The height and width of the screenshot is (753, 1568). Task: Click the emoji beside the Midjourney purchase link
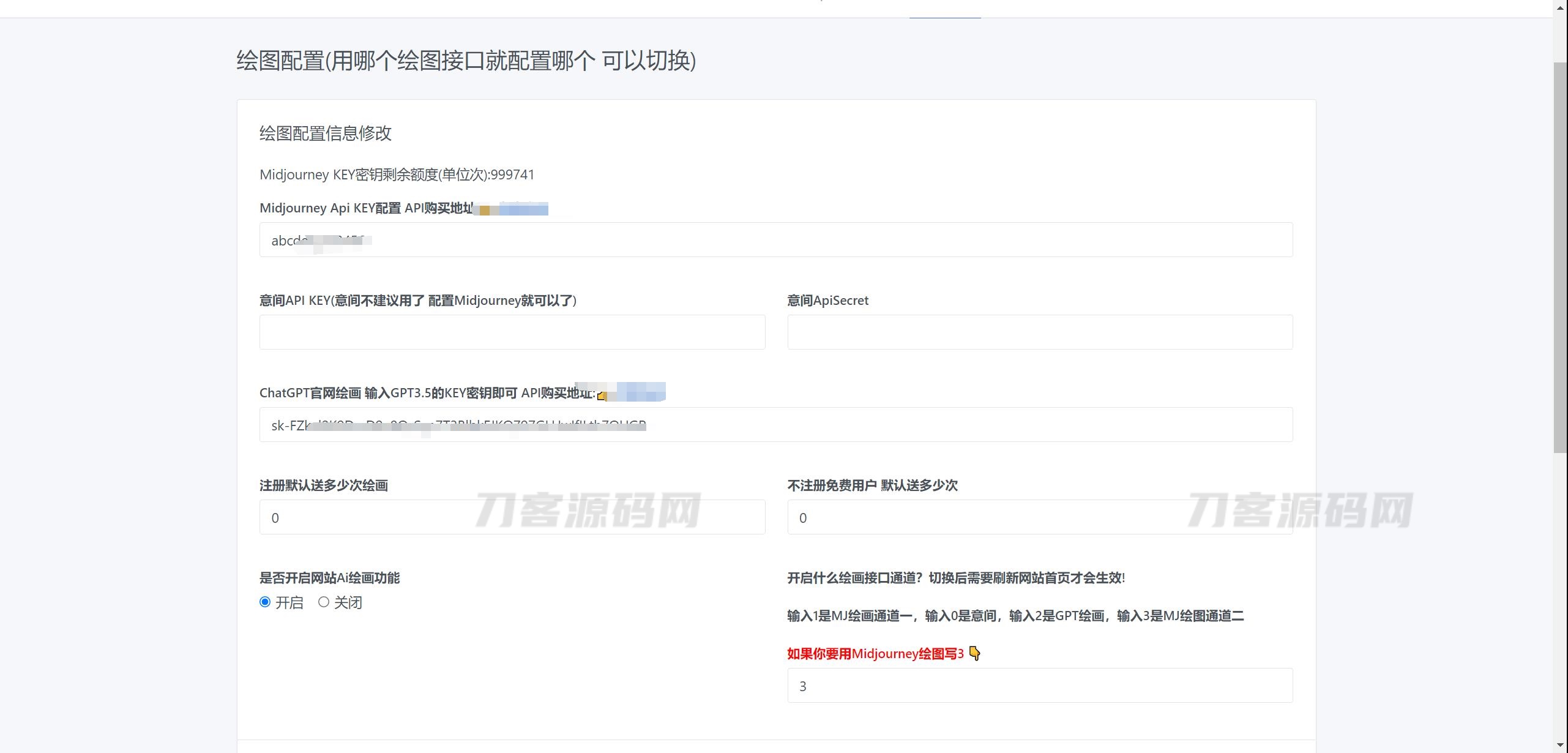coord(484,211)
